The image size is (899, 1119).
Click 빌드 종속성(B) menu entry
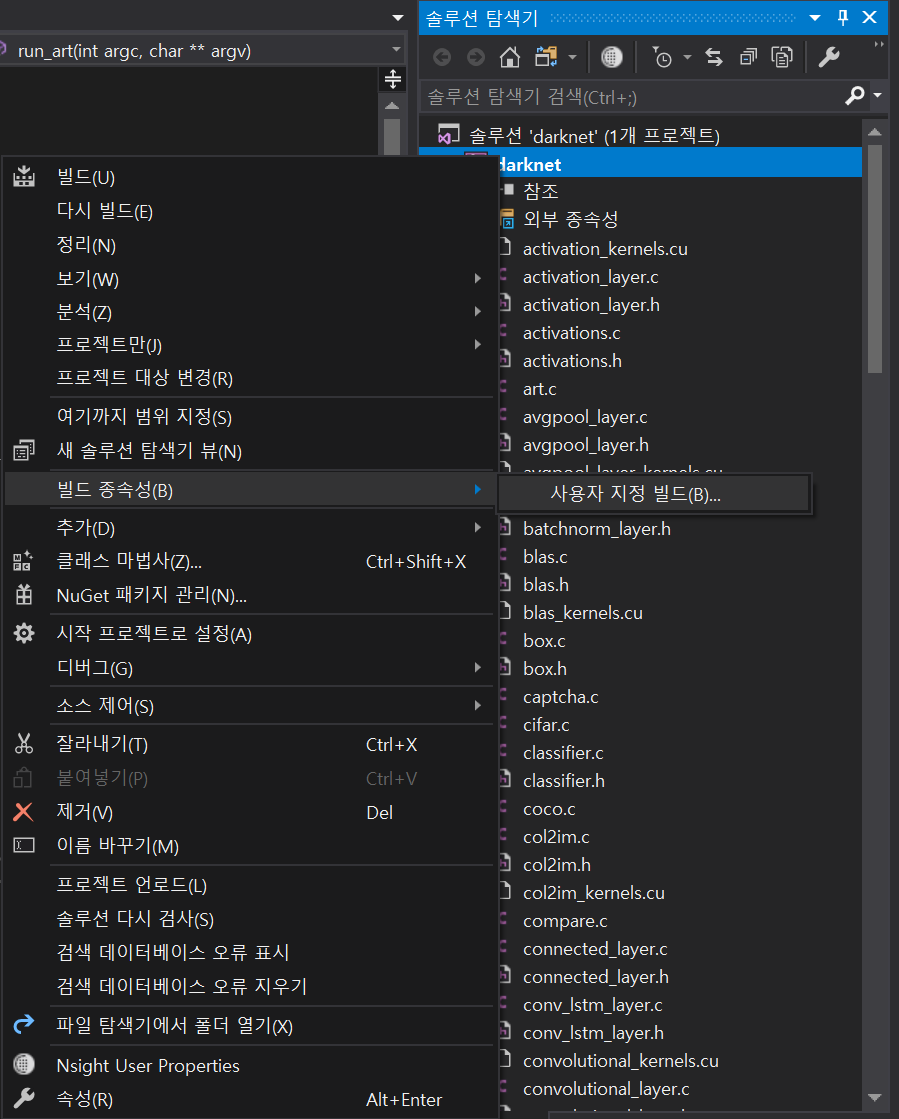[250, 490]
